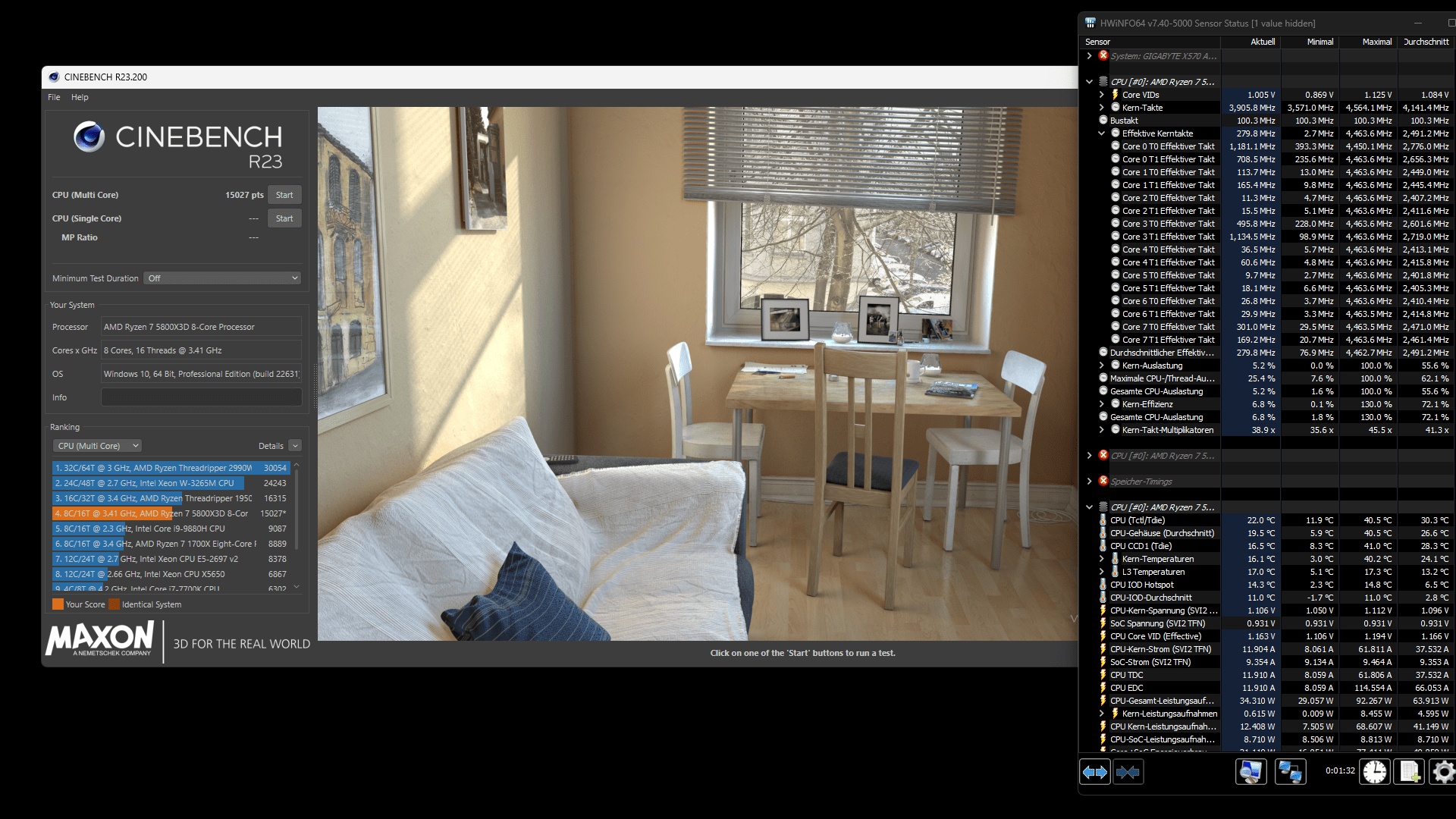Viewport: 1456px width, 819px height.
Task: Click HWiNFO expand-layout blue arrows icon
Action: point(1095,772)
